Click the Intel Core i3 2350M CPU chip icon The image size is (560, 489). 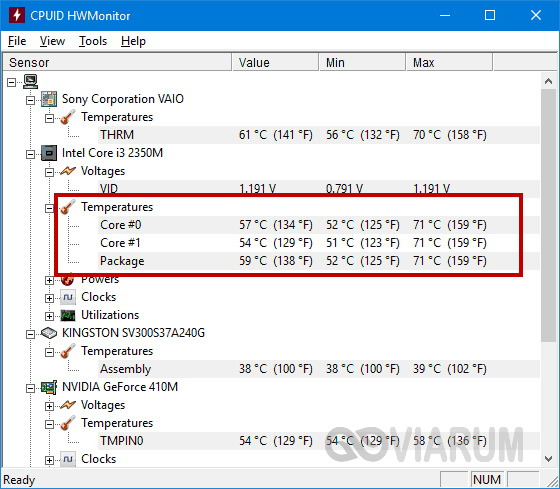click(x=49, y=153)
